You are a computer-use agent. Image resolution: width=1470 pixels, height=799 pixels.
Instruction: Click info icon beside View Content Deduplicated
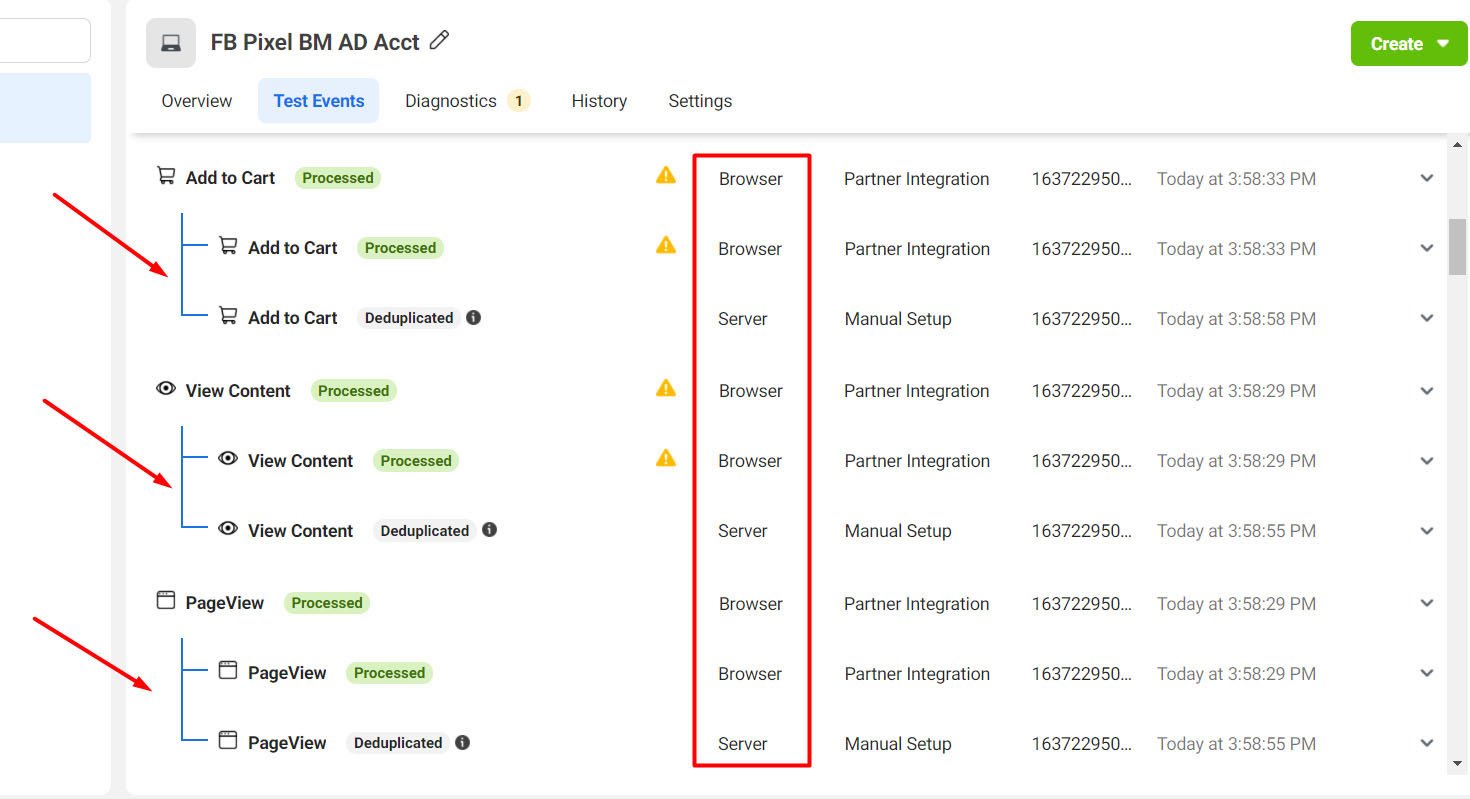(489, 530)
